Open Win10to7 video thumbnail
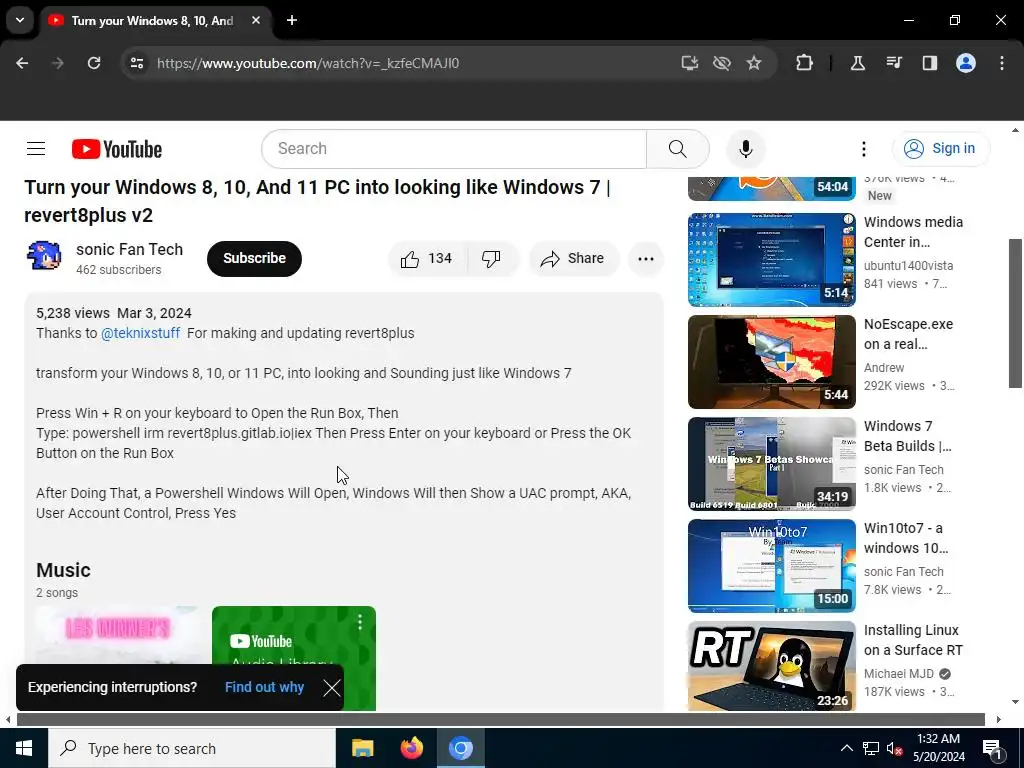This screenshot has height=768, width=1024. click(x=771, y=566)
